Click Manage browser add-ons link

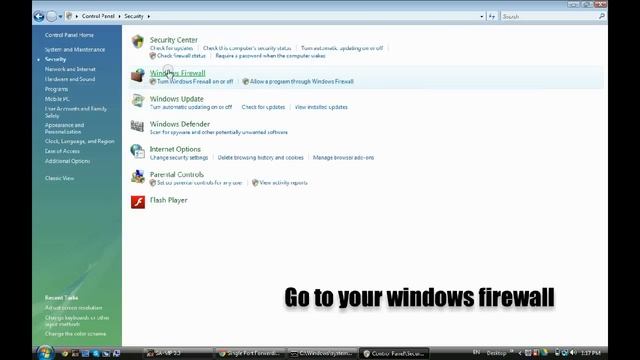pos(343,158)
